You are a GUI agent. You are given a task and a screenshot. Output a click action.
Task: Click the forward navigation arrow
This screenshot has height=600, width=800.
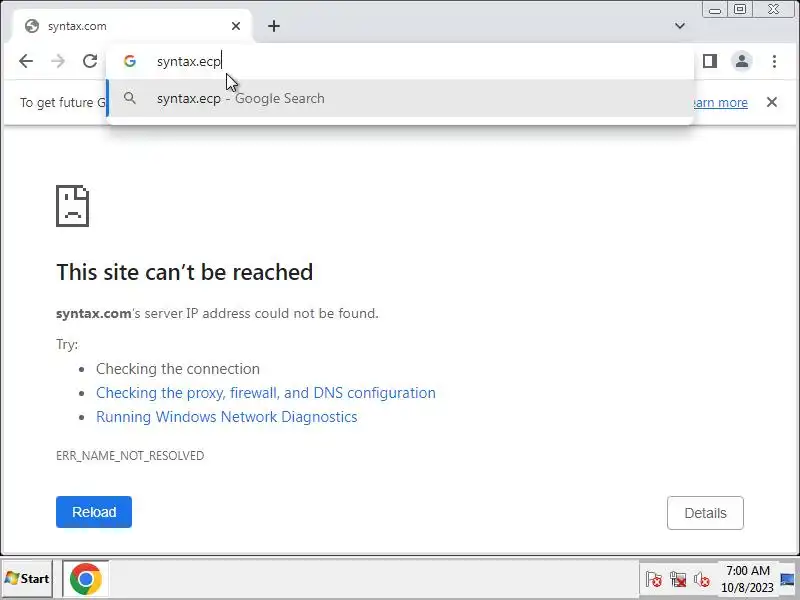click(x=58, y=61)
